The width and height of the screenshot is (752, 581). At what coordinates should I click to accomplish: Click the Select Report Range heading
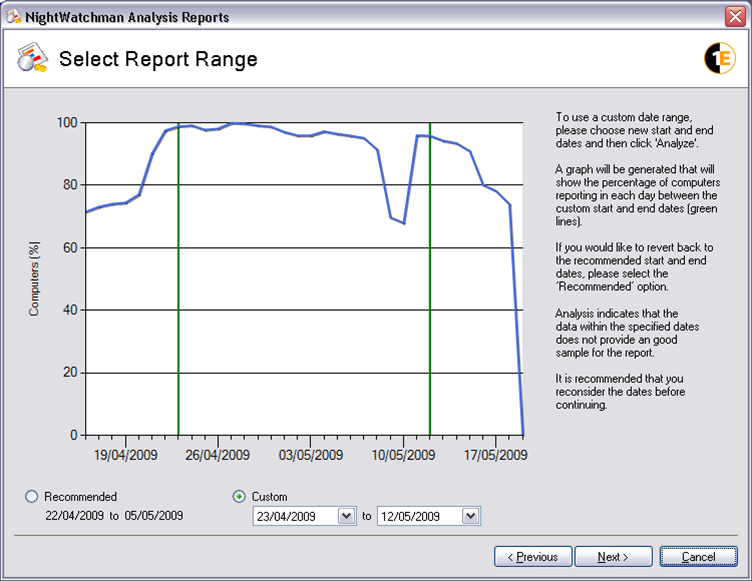158,59
